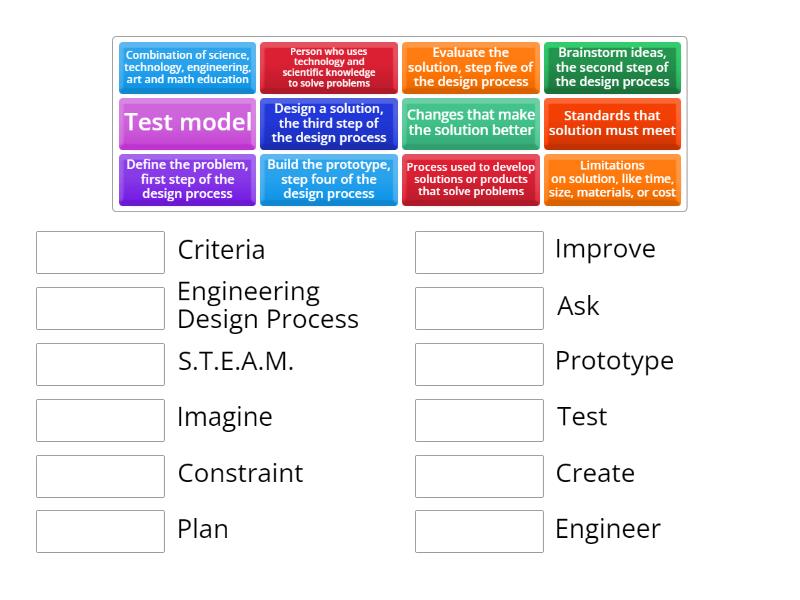Select the 'Combination of science, technology' tile
The height and width of the screenshot is (600, 800).
point(187,67)
